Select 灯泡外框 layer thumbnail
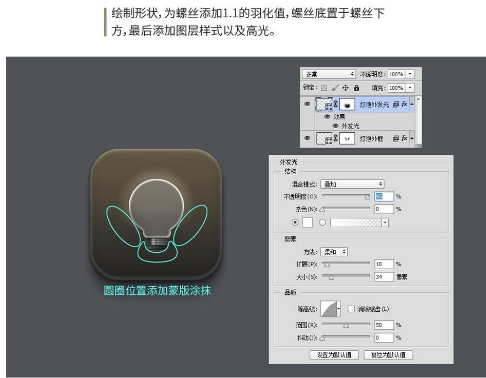Screen dimensions: 486x378 [324, 138]
